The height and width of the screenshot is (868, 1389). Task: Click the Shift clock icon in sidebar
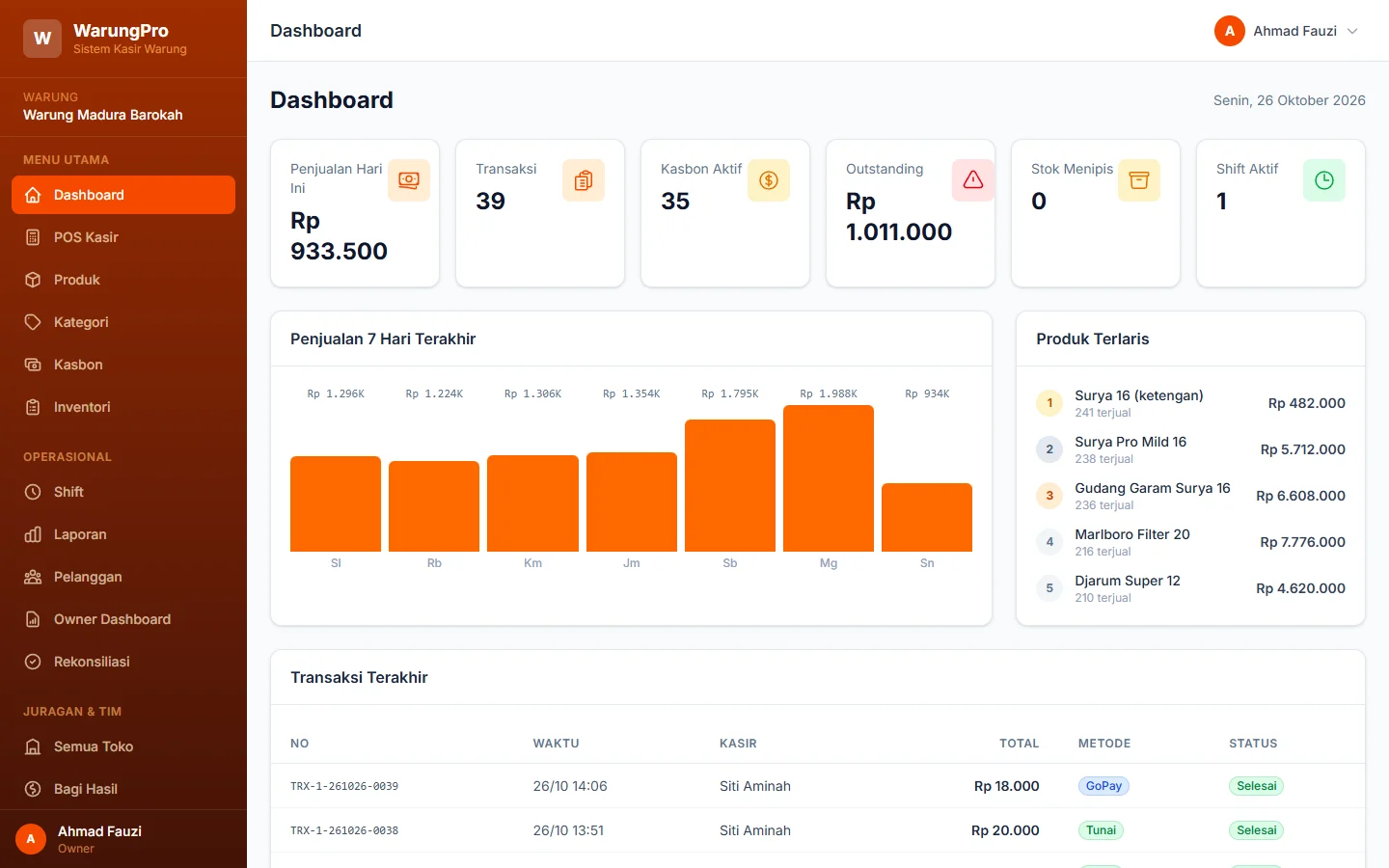coord(33,492)
